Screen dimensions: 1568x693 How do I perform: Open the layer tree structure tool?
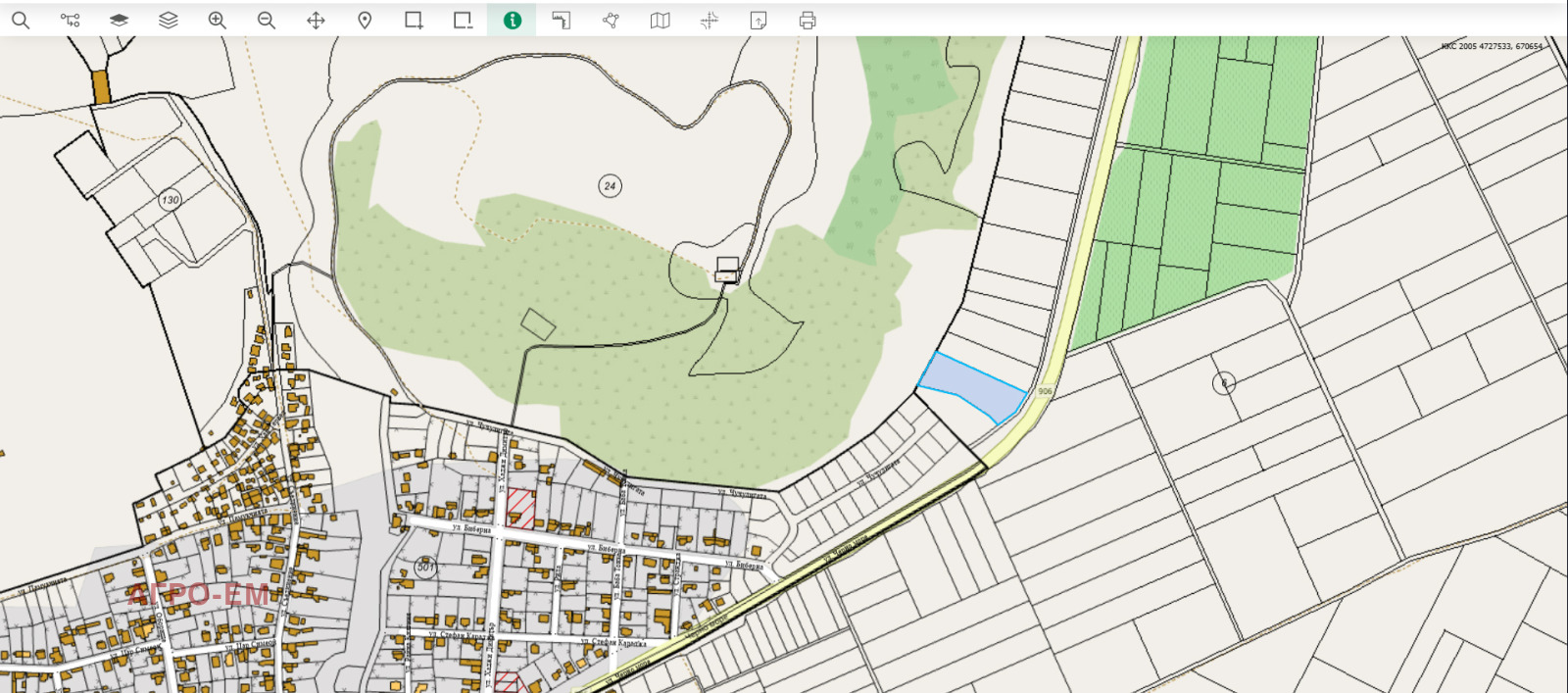(x=70, y=20)
